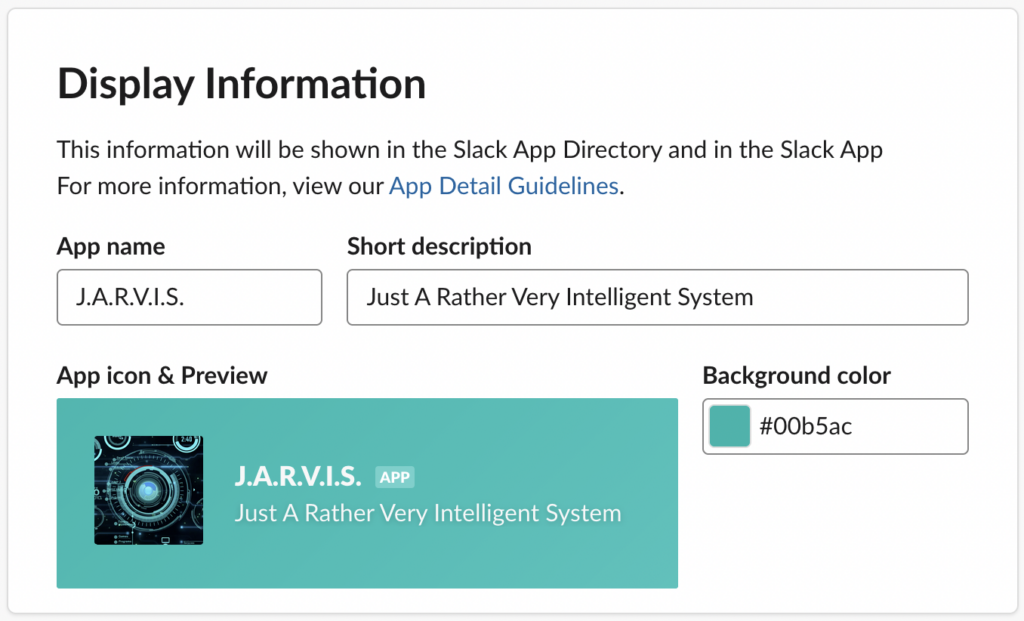
Task: Click the 'App name' label
Action: click(x=111, y=246)
